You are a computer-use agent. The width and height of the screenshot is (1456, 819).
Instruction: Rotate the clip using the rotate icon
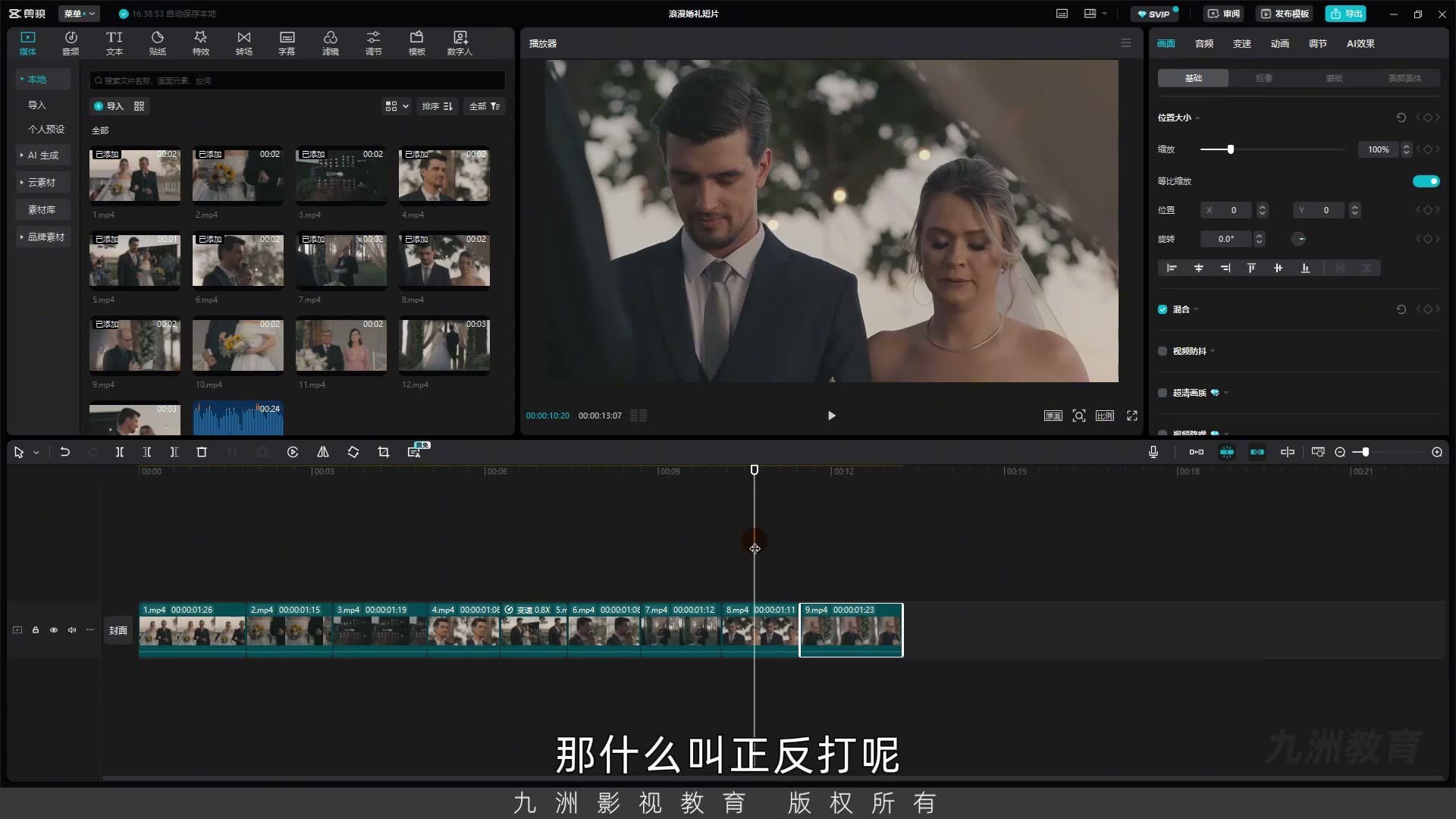click(x=353, y=452)
